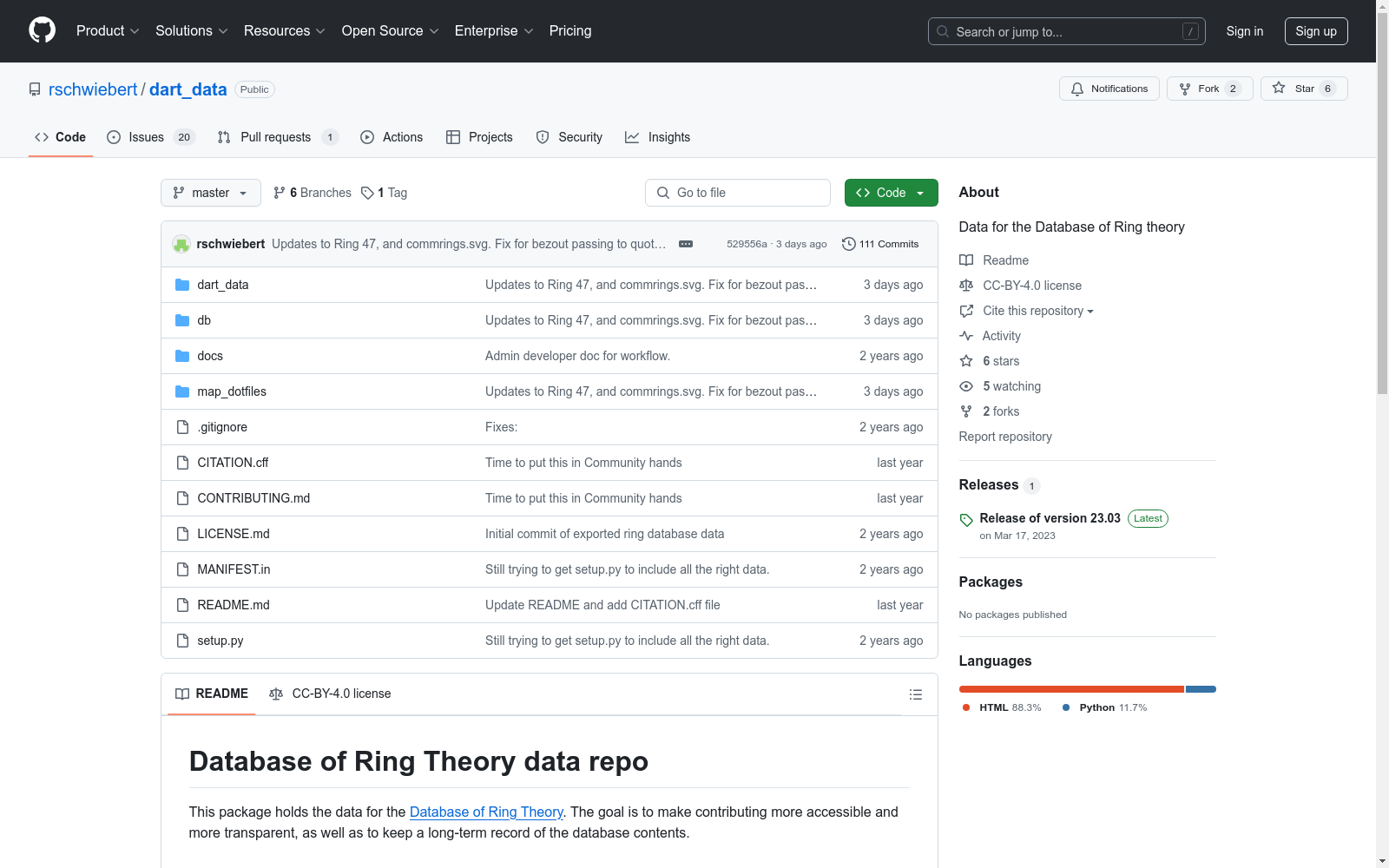Image resolution: width=1389 pixels, height=868 pixels.
Task: Click the setup.py file icon
Action: 182,641
